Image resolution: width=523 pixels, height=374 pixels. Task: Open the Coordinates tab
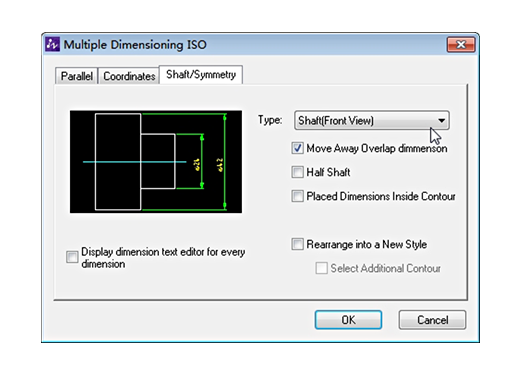(x=129, y=76)
